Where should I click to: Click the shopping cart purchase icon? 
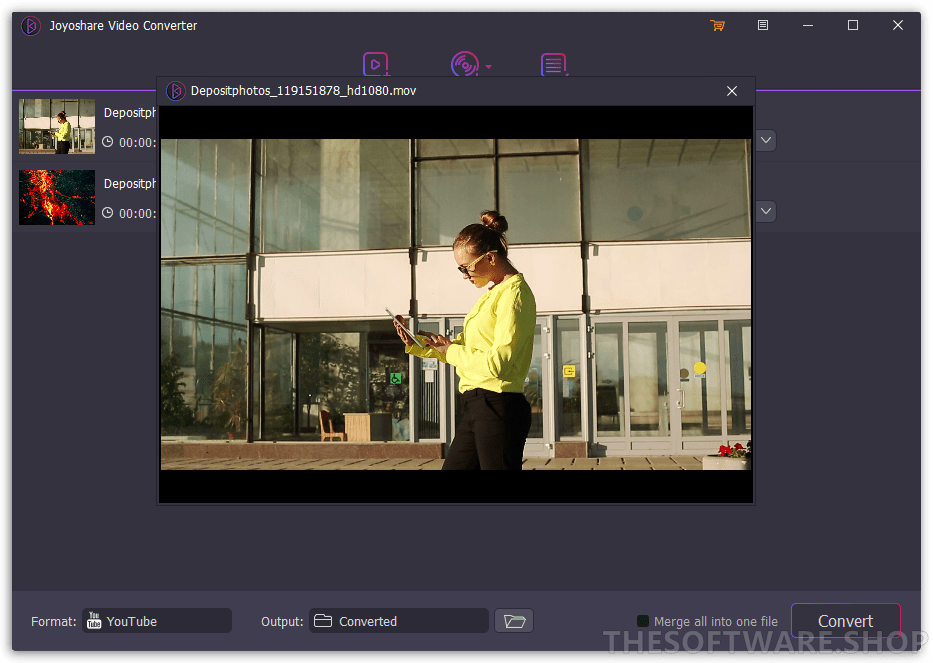[x=718, y=25]
